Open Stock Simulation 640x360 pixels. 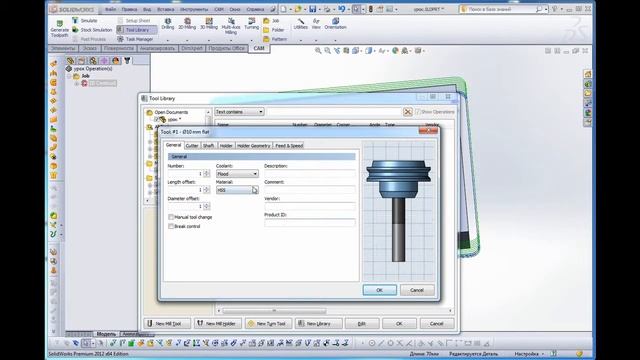click(92, 30)
